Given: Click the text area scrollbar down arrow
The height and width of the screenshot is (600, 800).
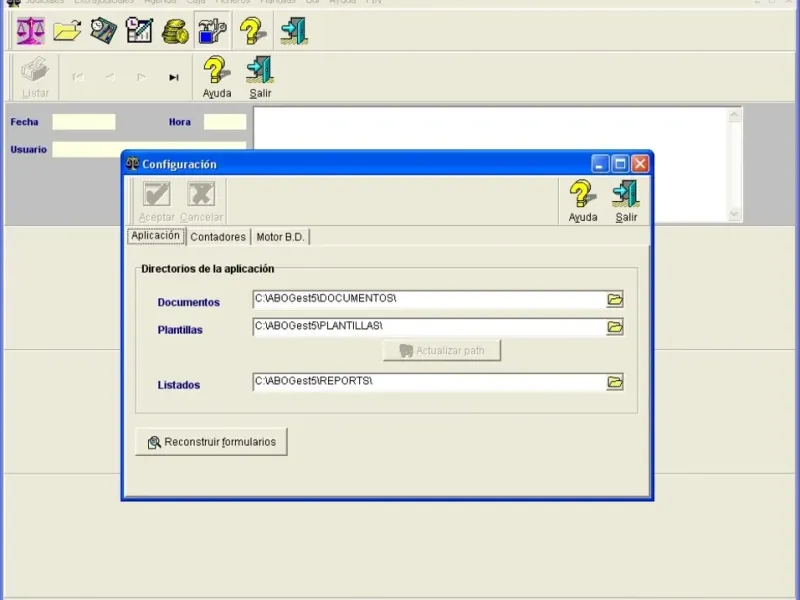Looking at the screenshot, I should point(734,214).
